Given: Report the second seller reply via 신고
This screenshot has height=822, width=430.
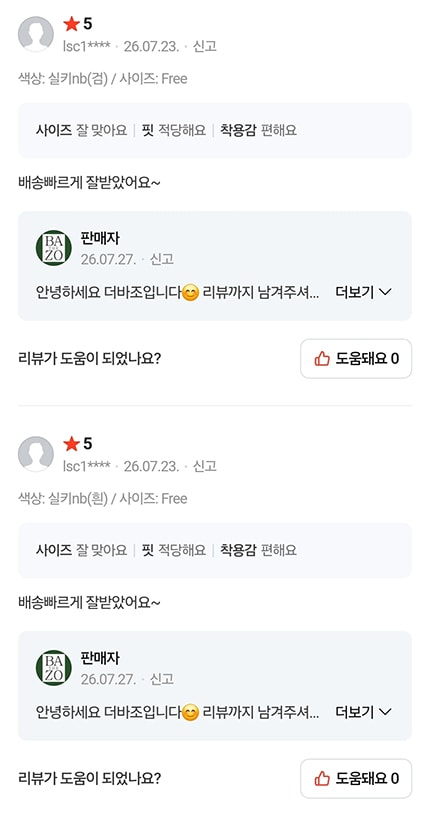Looking at the screenshot, I should (162, 679).
